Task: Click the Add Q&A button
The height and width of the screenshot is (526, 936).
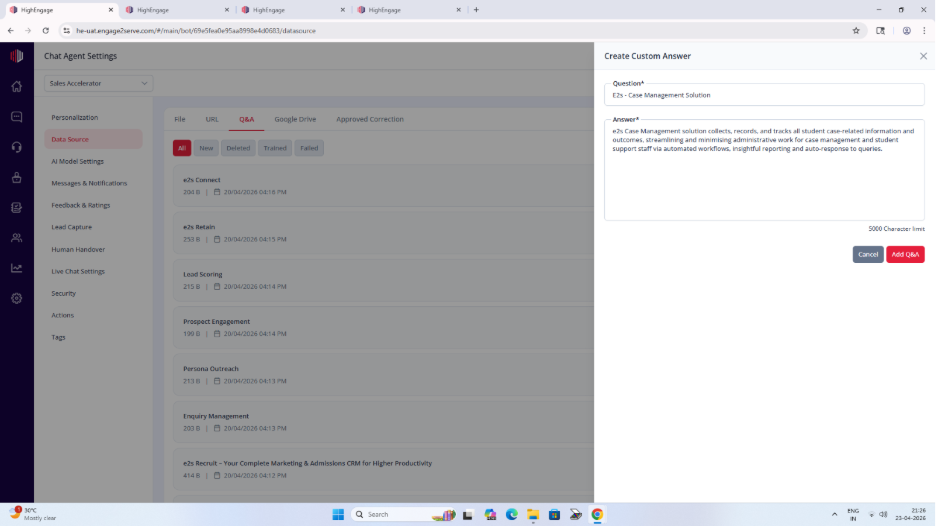Action: tap(905, 254)
